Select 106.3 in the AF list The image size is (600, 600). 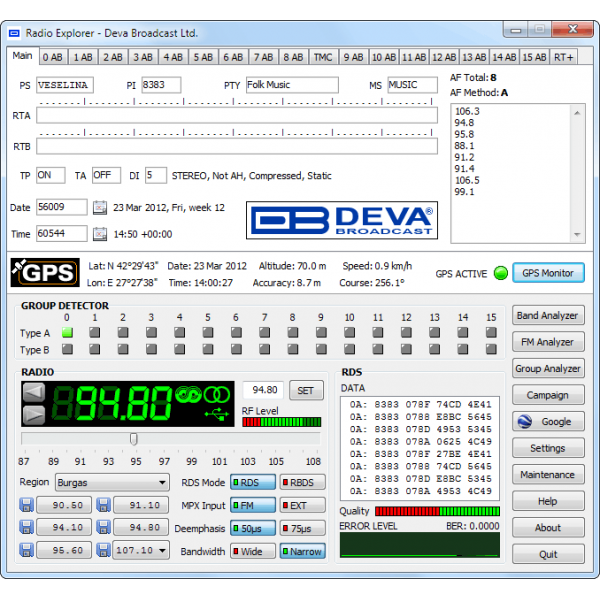tap(467, 111)
